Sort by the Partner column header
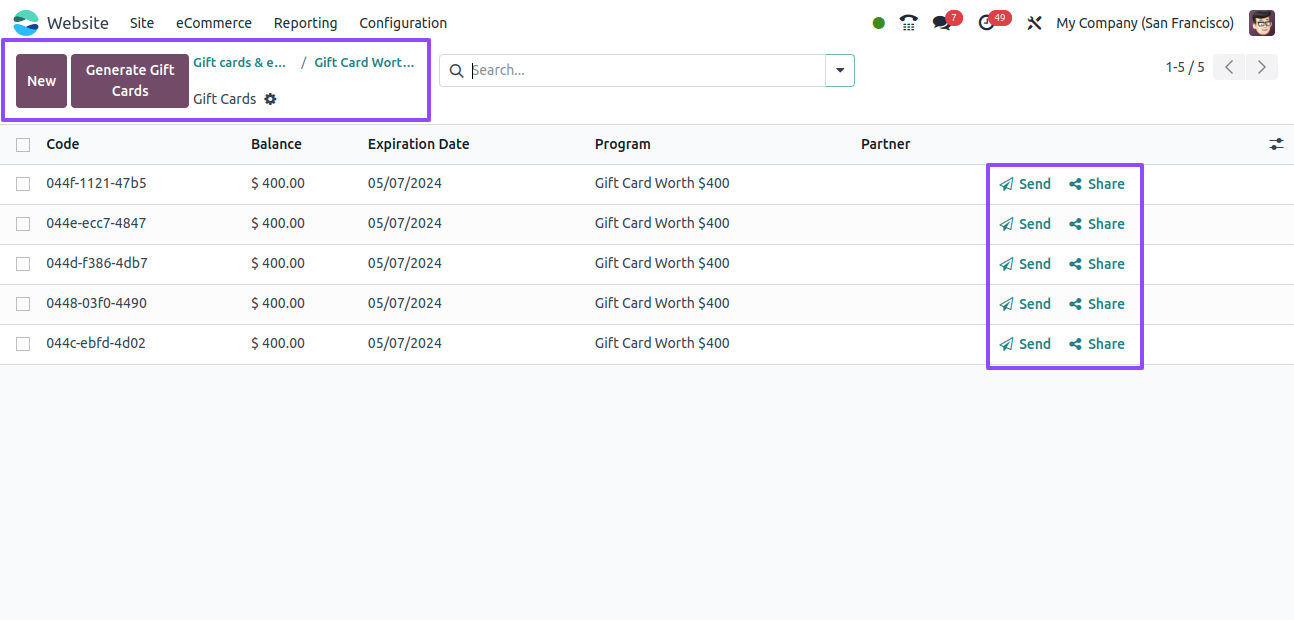Image resolution: width=1294 pixels, height=620 pixels. tap(885, 144)
